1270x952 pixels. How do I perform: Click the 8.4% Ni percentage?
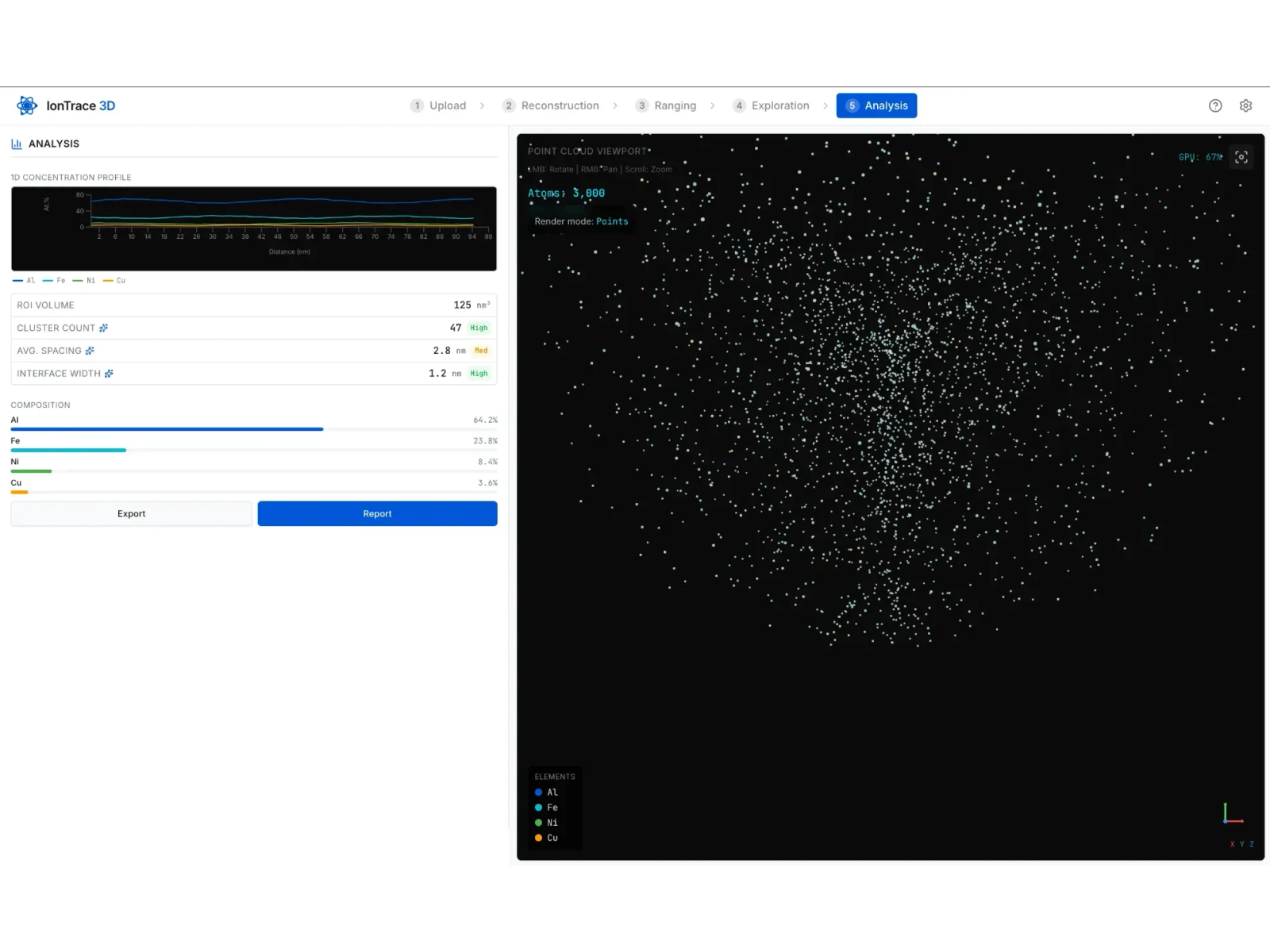click(x=487, y=462)
